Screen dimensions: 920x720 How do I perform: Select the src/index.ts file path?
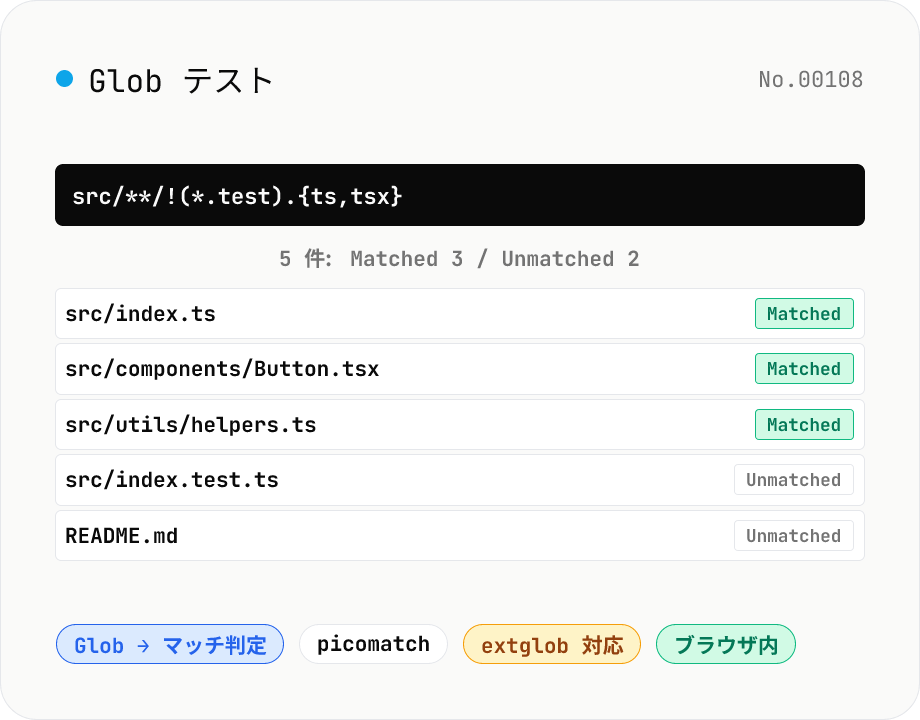coord(140,314)
